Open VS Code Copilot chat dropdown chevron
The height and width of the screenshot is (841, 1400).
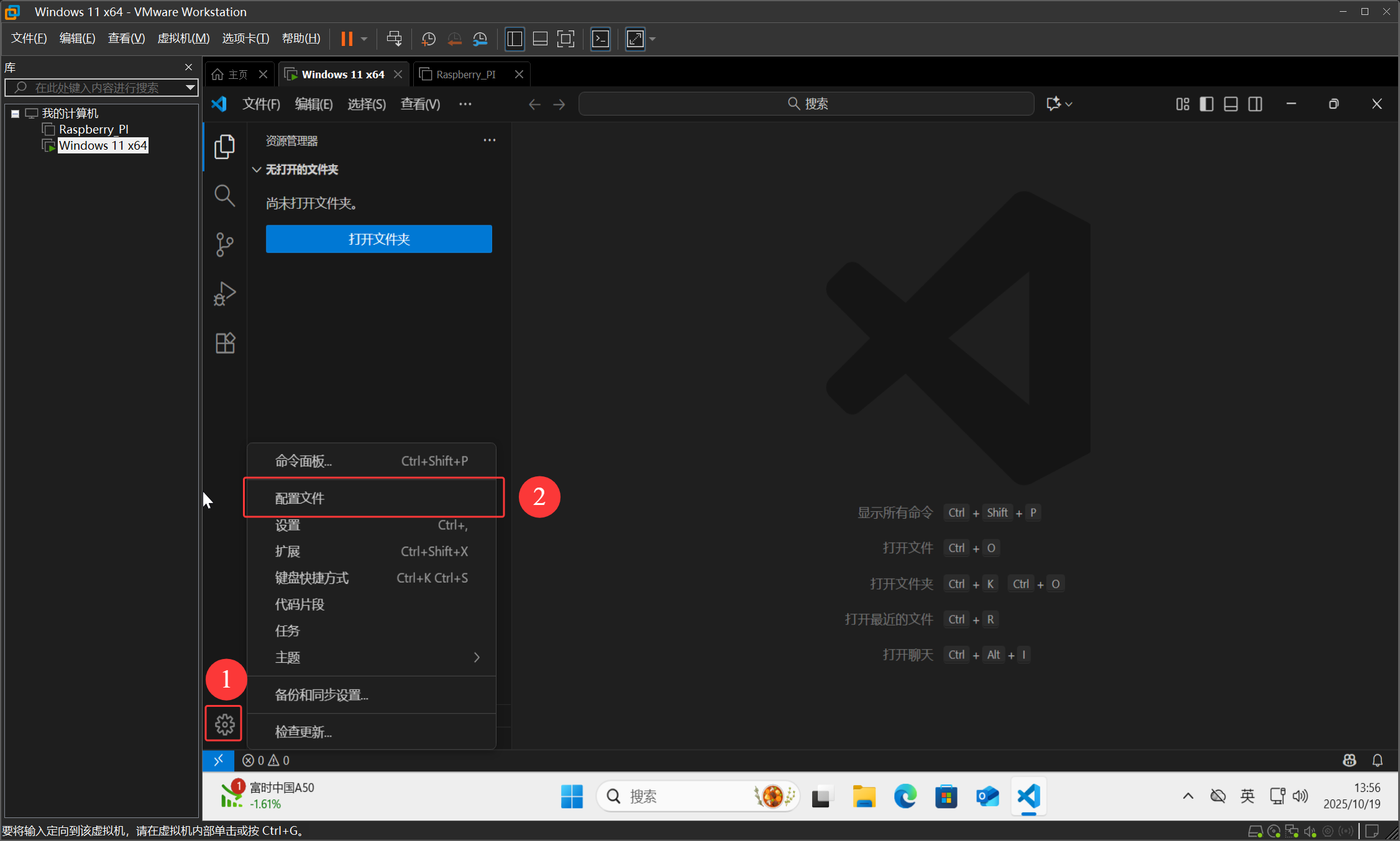[x=1069, y=104]
